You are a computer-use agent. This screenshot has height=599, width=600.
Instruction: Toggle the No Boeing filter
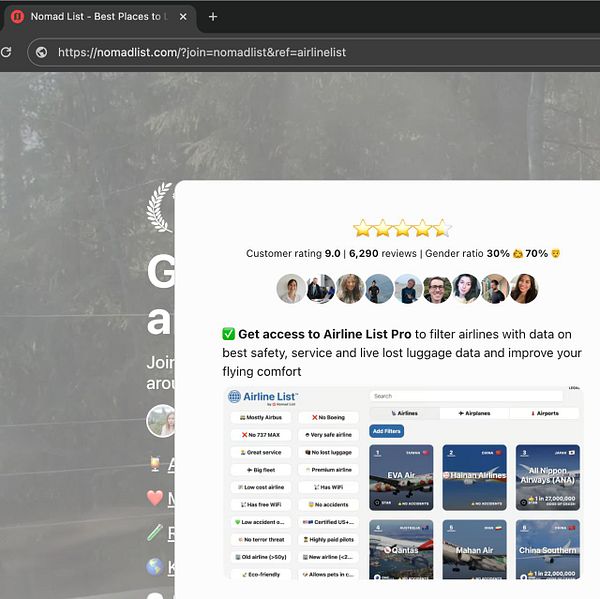click(328, 418)
